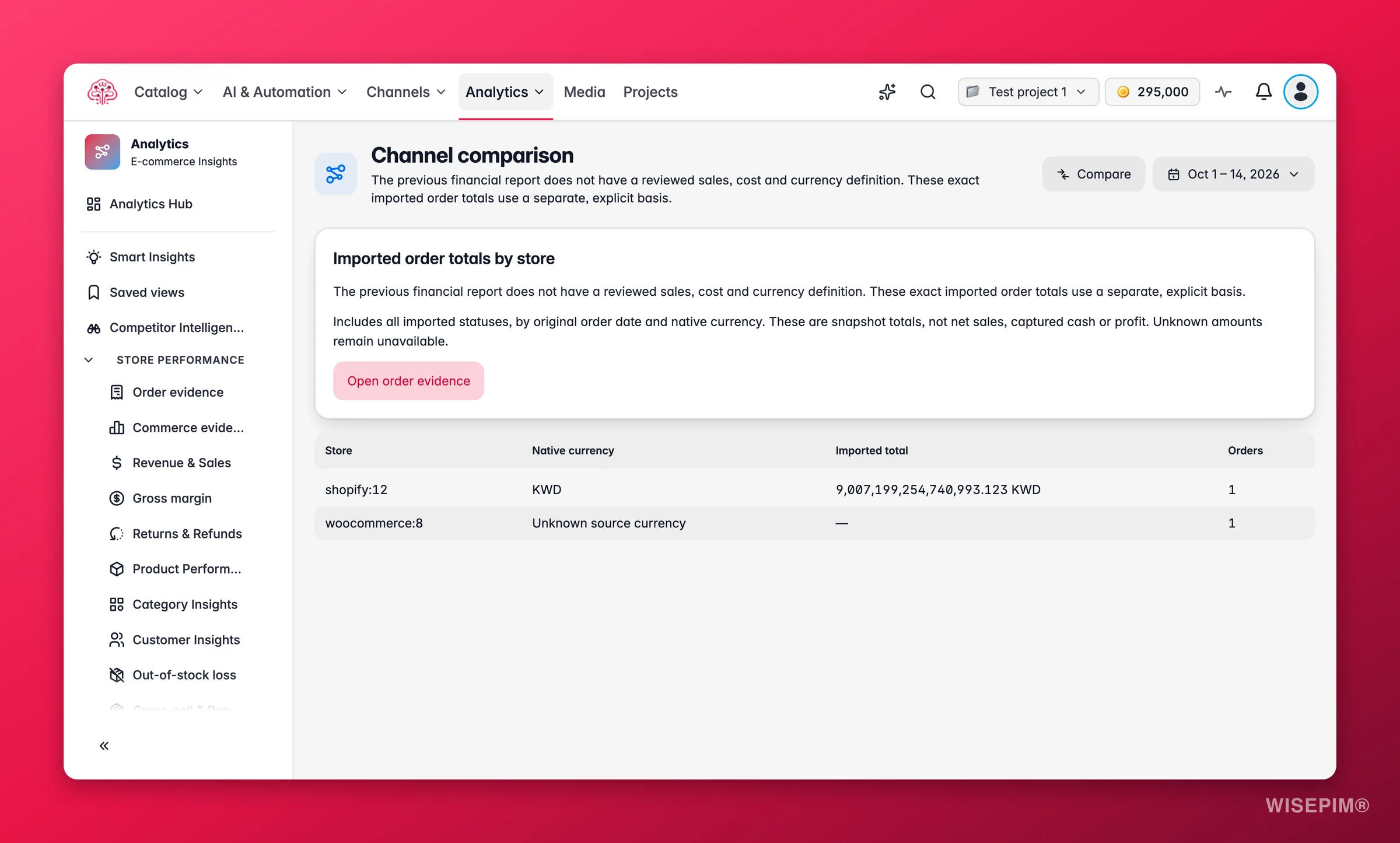Select the shopify:12 store row
The height and width of the screenshot is (843, 1400).
coord(814,489)
